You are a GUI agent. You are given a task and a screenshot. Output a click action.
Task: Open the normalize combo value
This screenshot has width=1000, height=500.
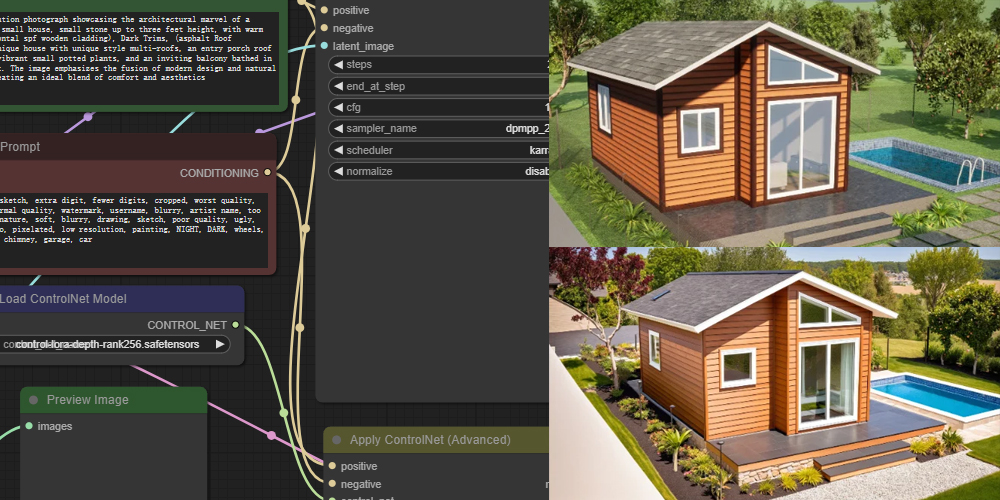537,172
